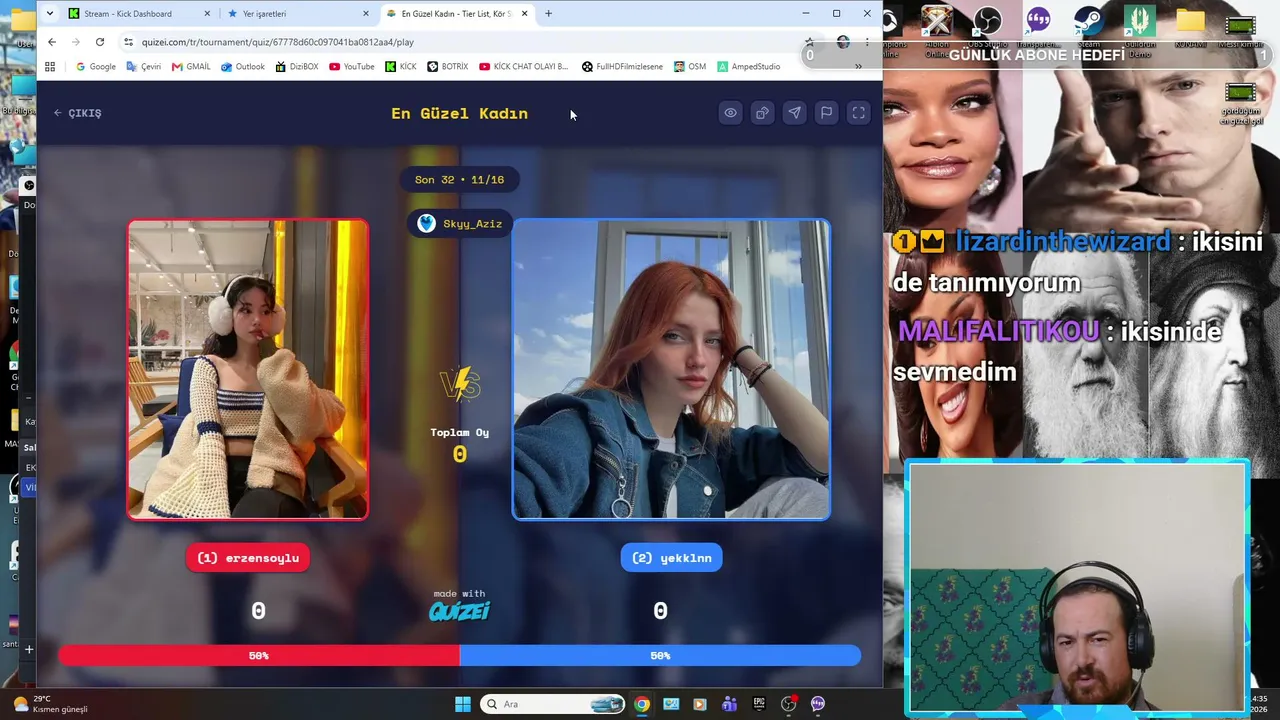The image size is (1280, 720).
Task: Open the GMAİL bookmark
Action: (191, 67)
